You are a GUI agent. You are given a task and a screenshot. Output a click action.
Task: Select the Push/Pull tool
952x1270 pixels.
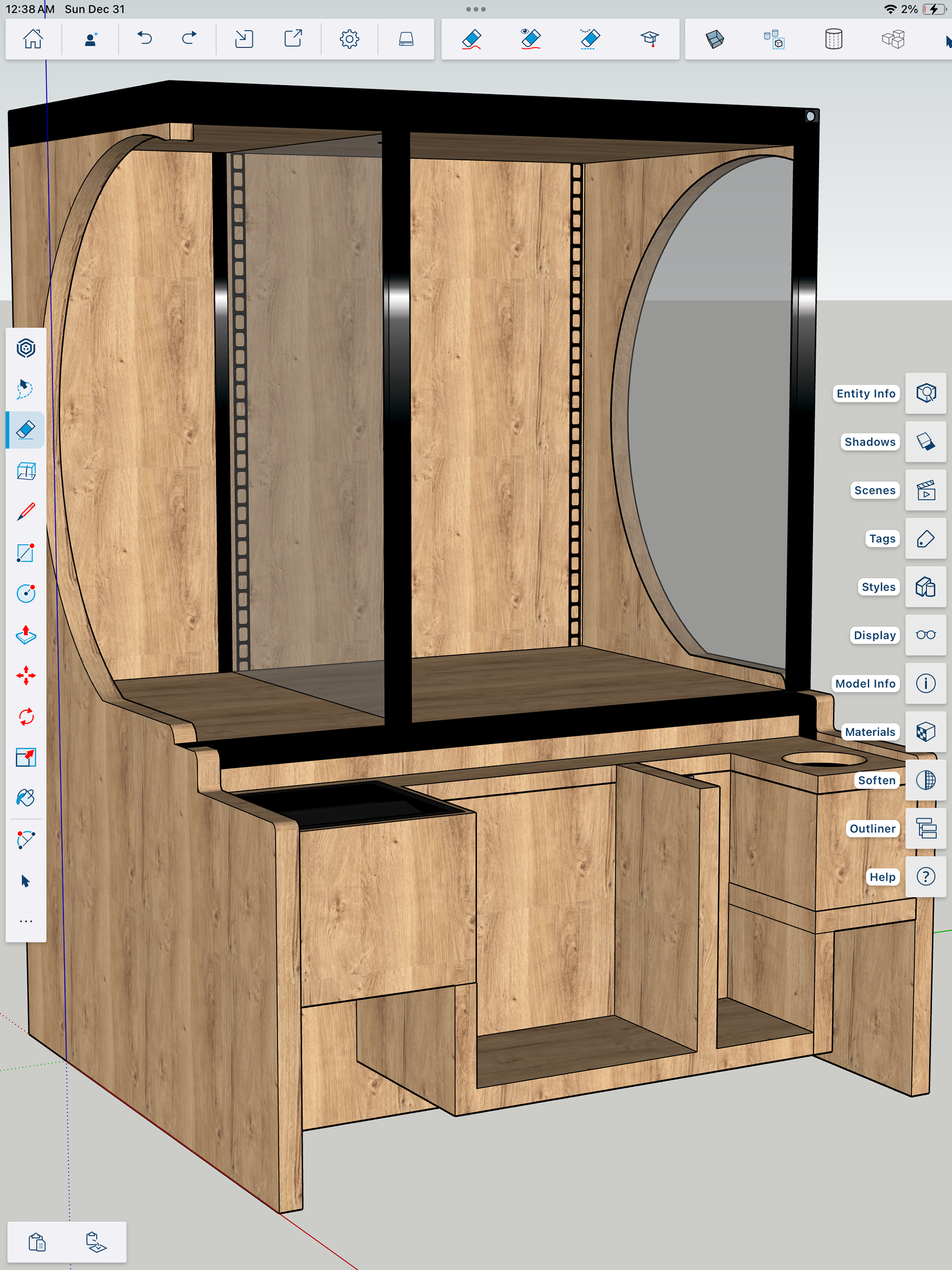click(26, 634)
